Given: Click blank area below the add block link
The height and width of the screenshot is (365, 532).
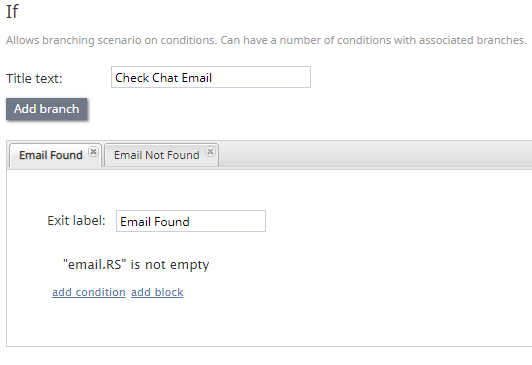Looking at the screenshot, I should pyautogui.click(x=238, y=322).
